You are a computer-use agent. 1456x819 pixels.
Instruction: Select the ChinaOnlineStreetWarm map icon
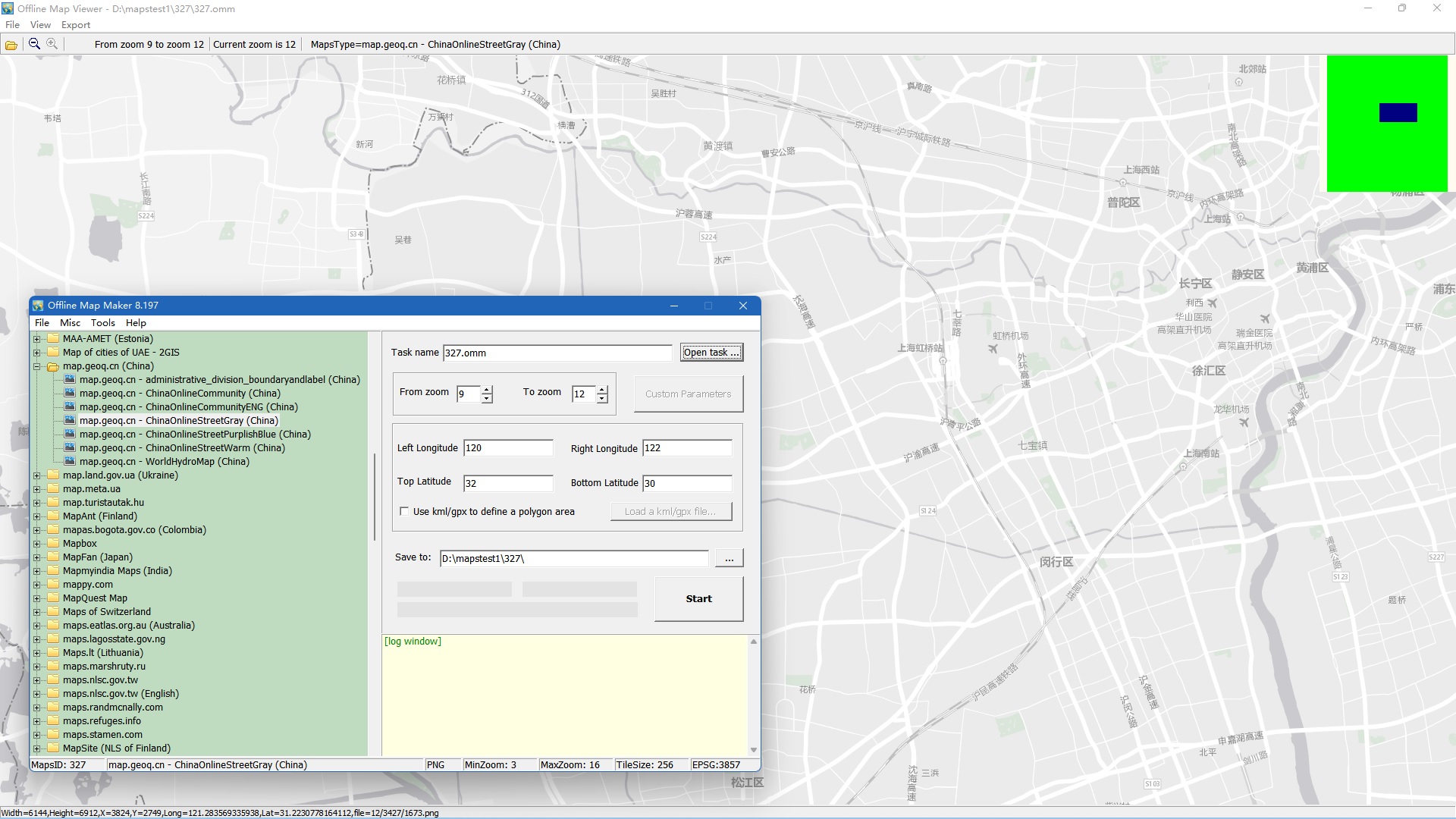pos(70,448)
